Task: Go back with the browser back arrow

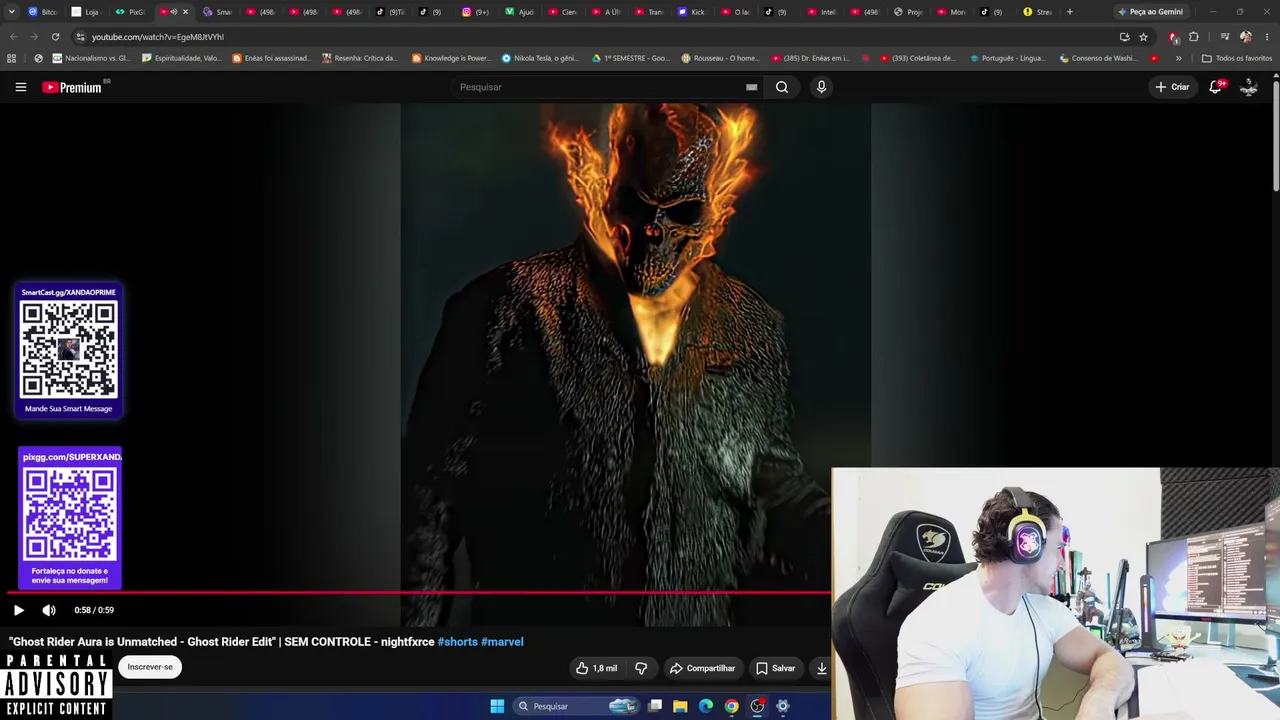Action: tap(13, 37)
